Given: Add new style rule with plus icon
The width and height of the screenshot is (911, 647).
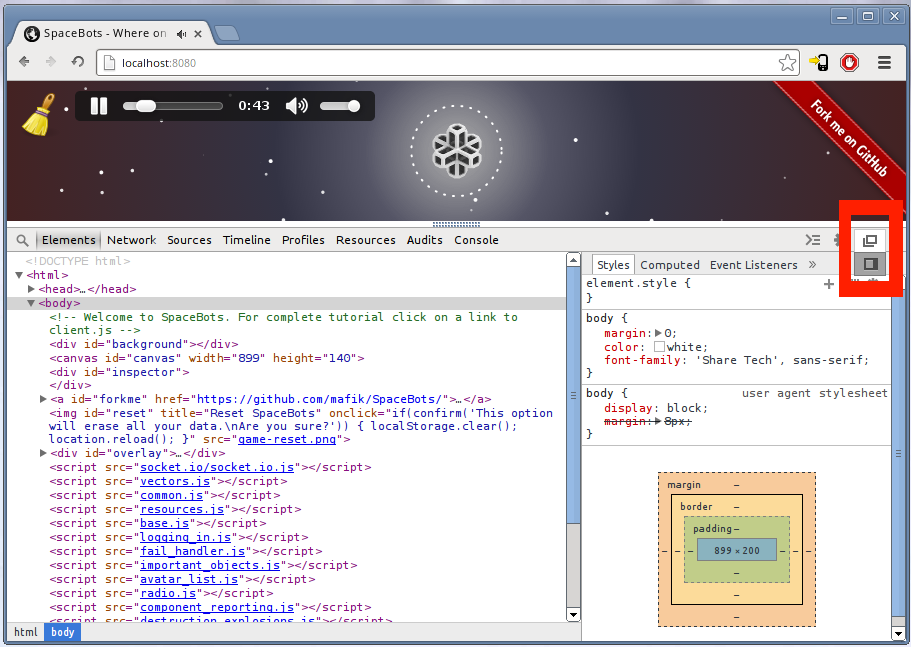Looking at the screenshot, I should click(x=828, y=284).
